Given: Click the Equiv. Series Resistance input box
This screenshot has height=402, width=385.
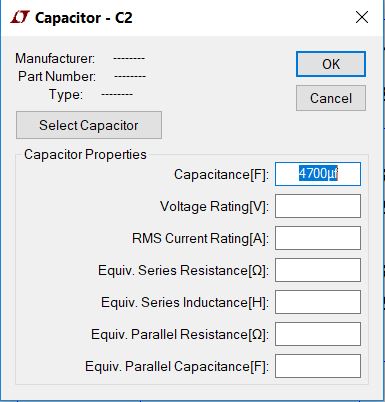Looking at the screenshot, I should [318, 270].
